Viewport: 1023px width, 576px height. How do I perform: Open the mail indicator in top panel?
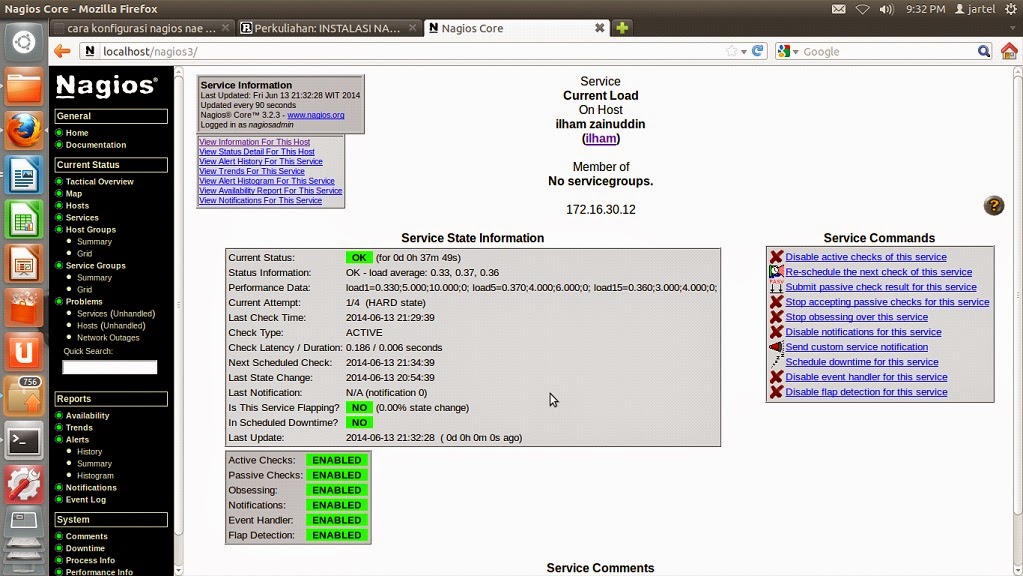coord(838,9)
